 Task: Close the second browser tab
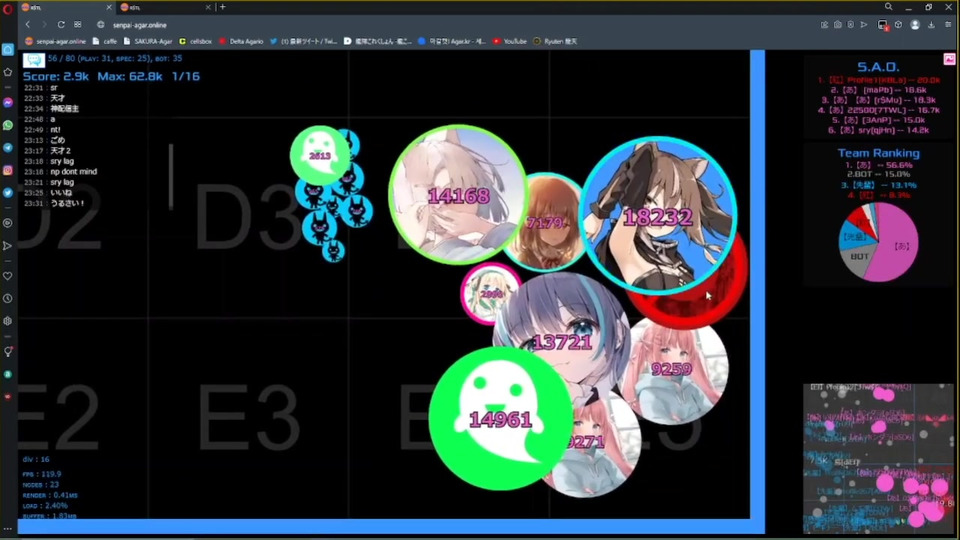pos(208,7)
